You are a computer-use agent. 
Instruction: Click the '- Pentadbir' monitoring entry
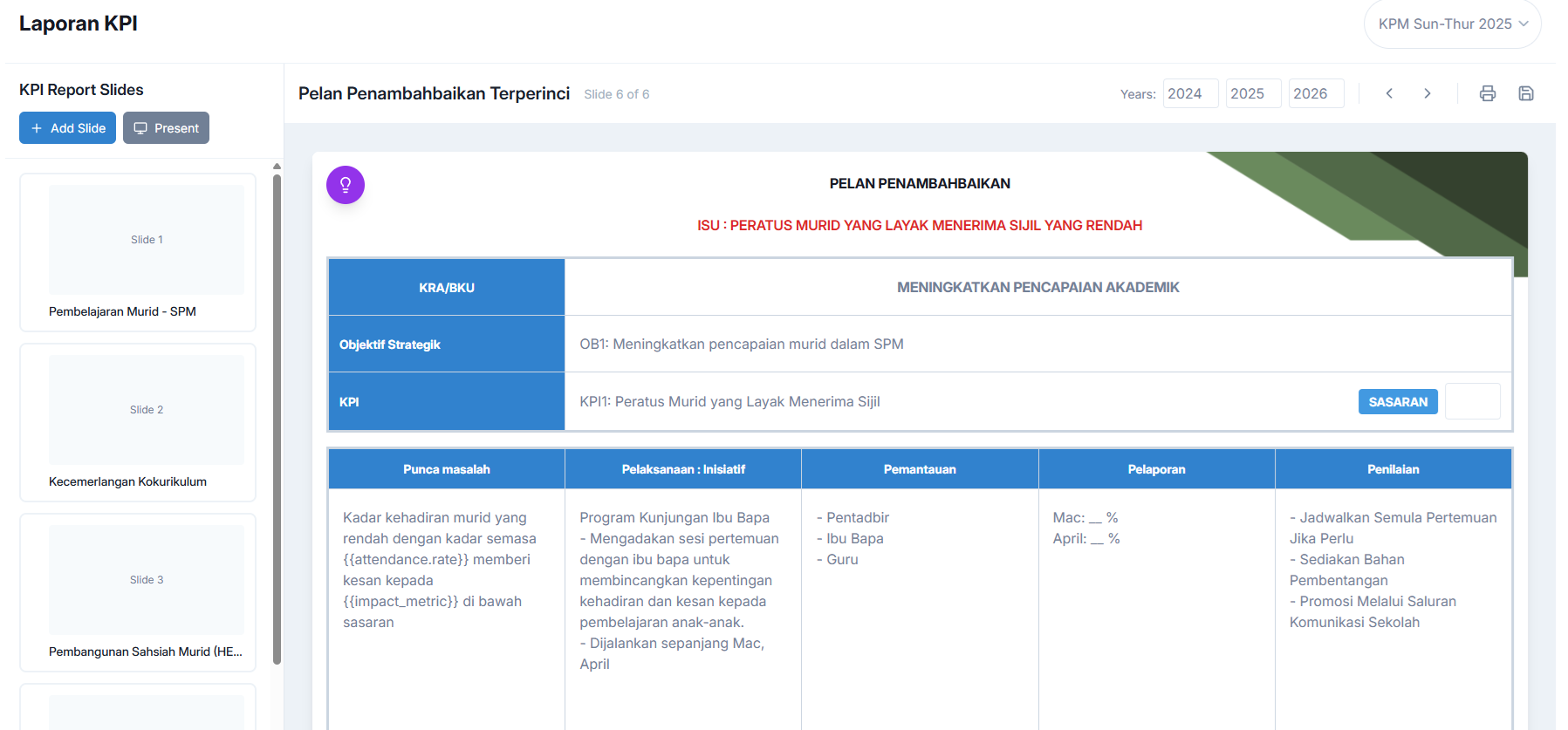point(852,517)
